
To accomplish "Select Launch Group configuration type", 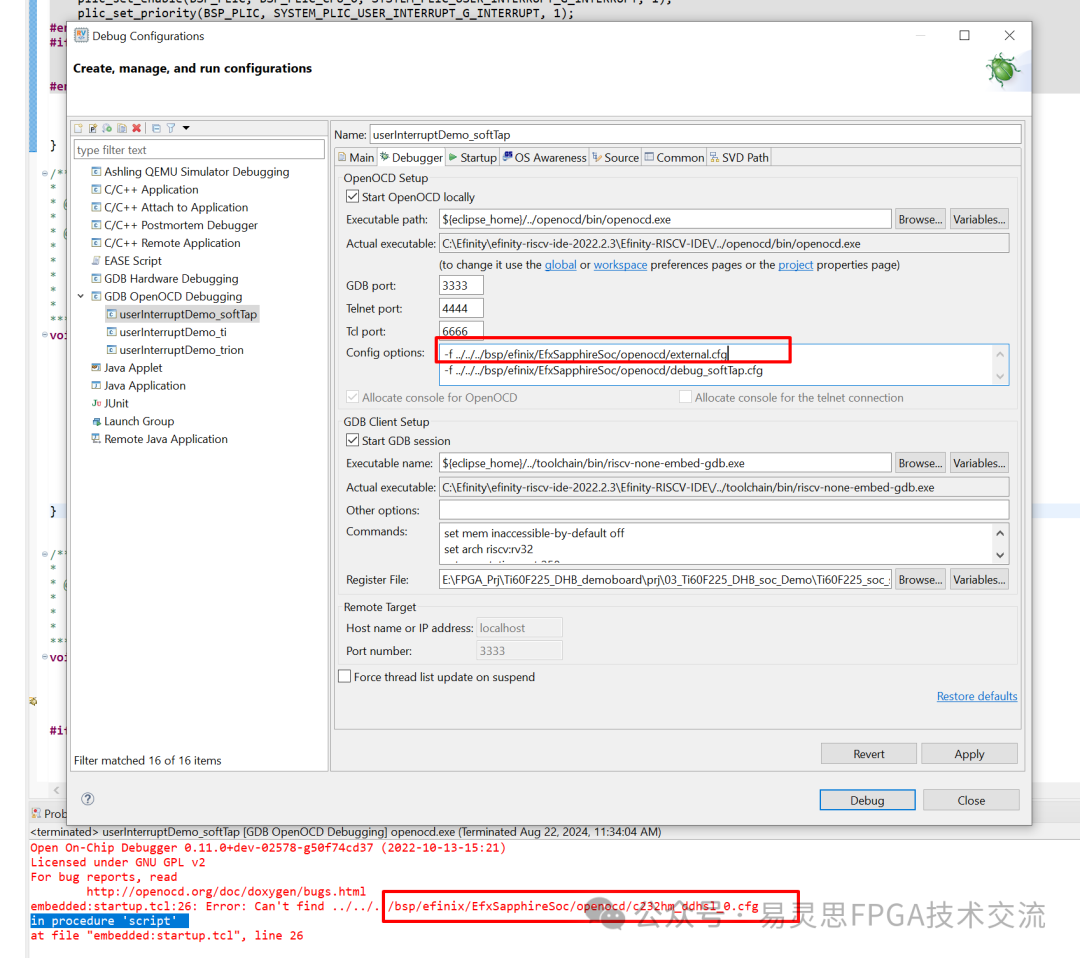I will [x=139, y=422].
